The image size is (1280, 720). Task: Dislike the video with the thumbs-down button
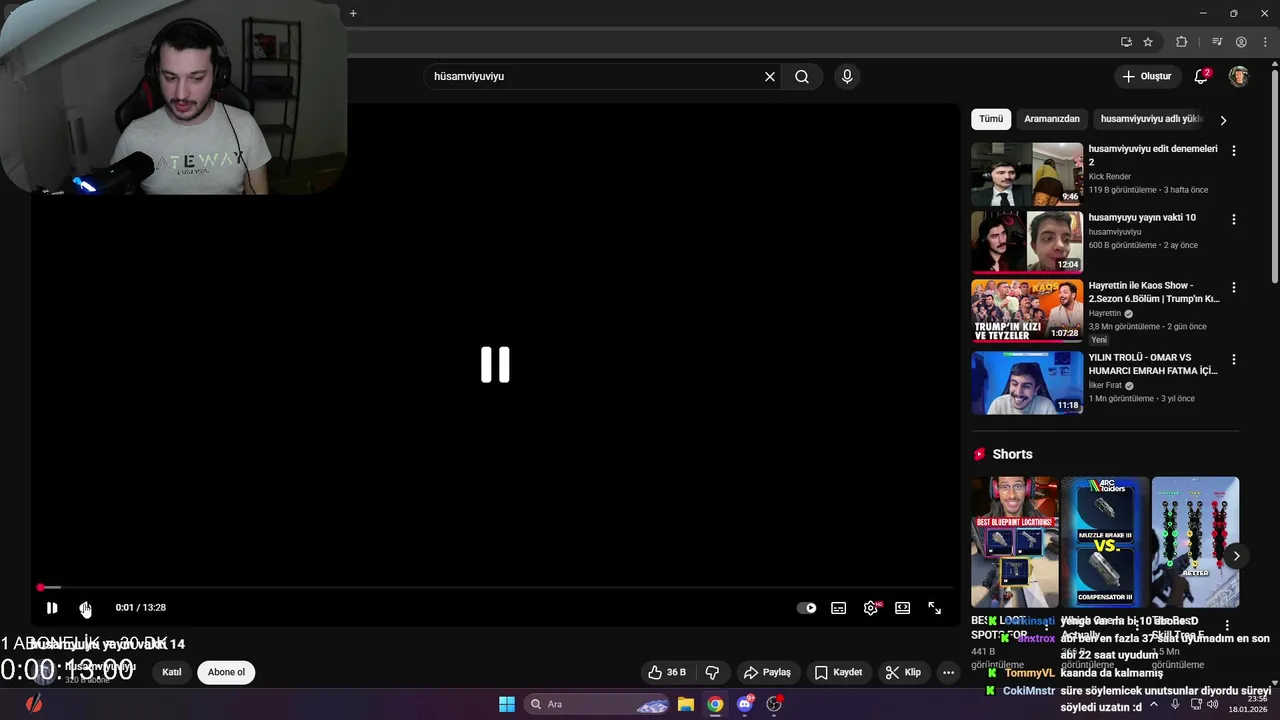point(713,672)
